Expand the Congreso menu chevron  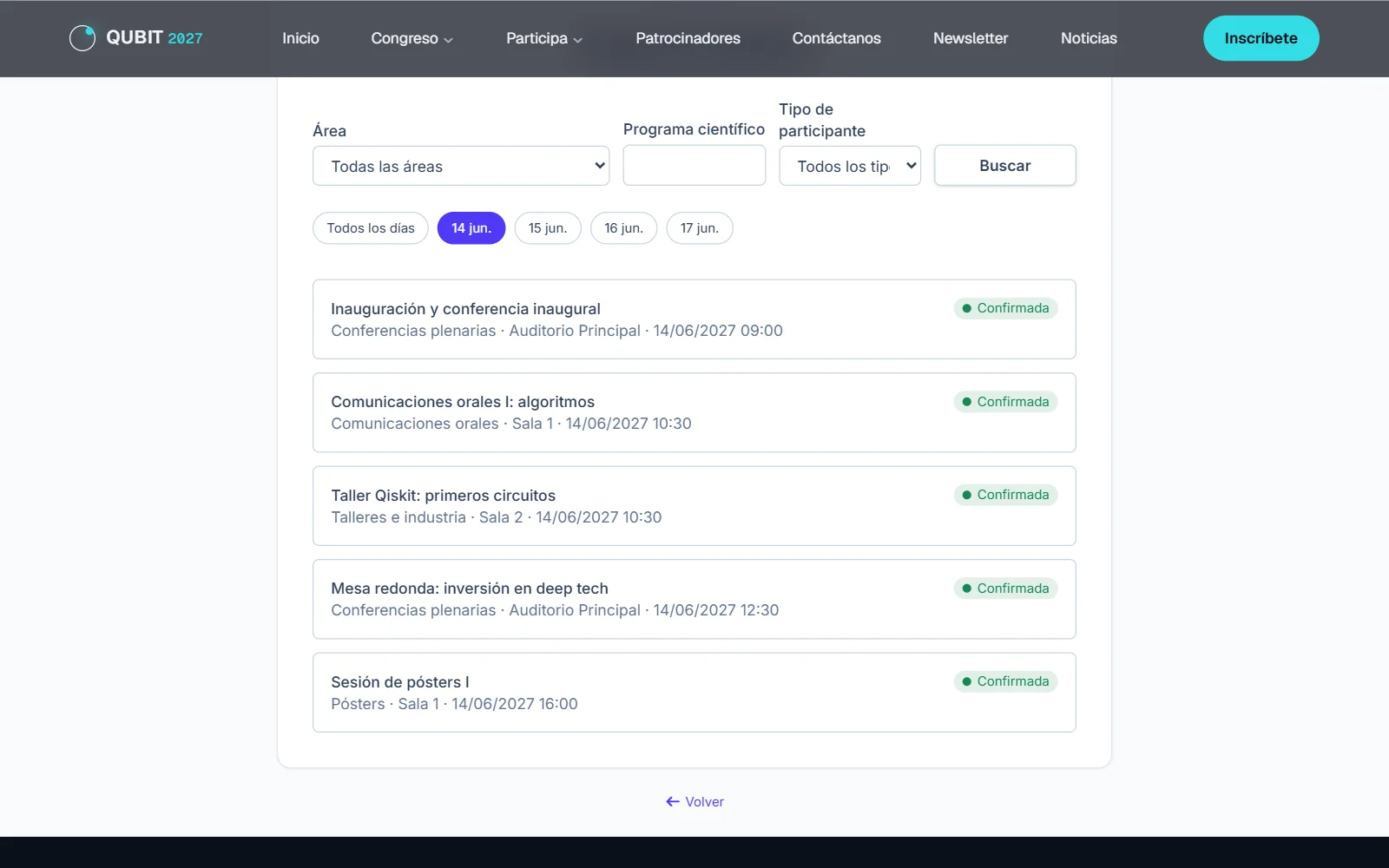448,40
